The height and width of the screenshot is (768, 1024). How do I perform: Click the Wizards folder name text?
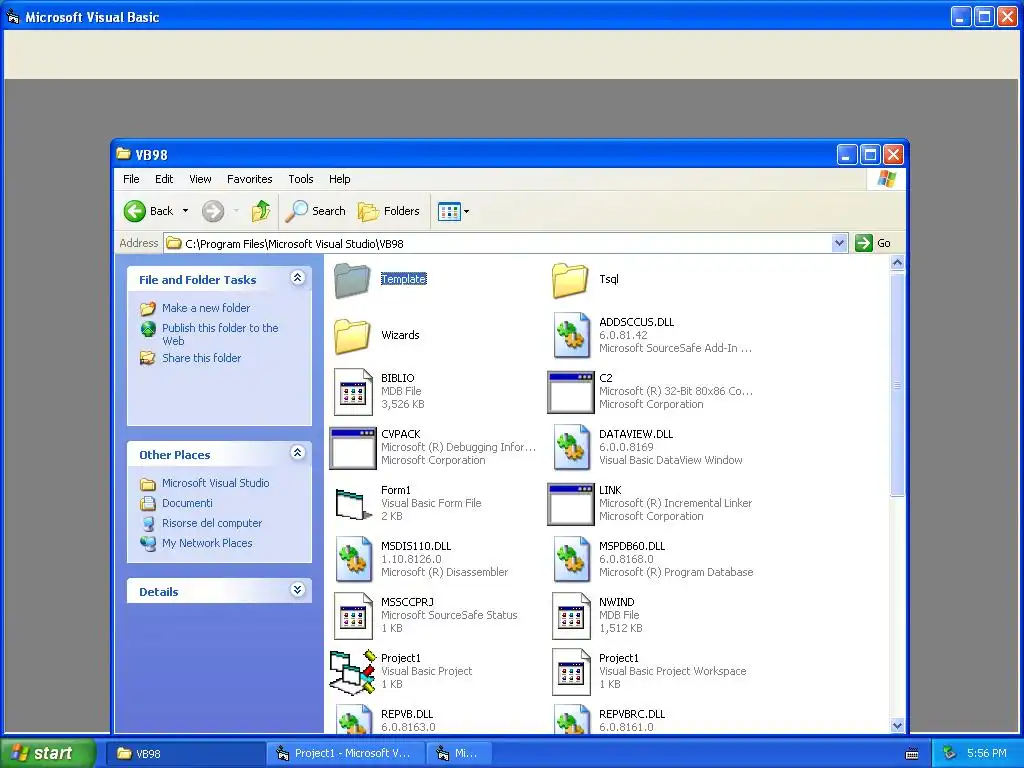coord(400,335)
